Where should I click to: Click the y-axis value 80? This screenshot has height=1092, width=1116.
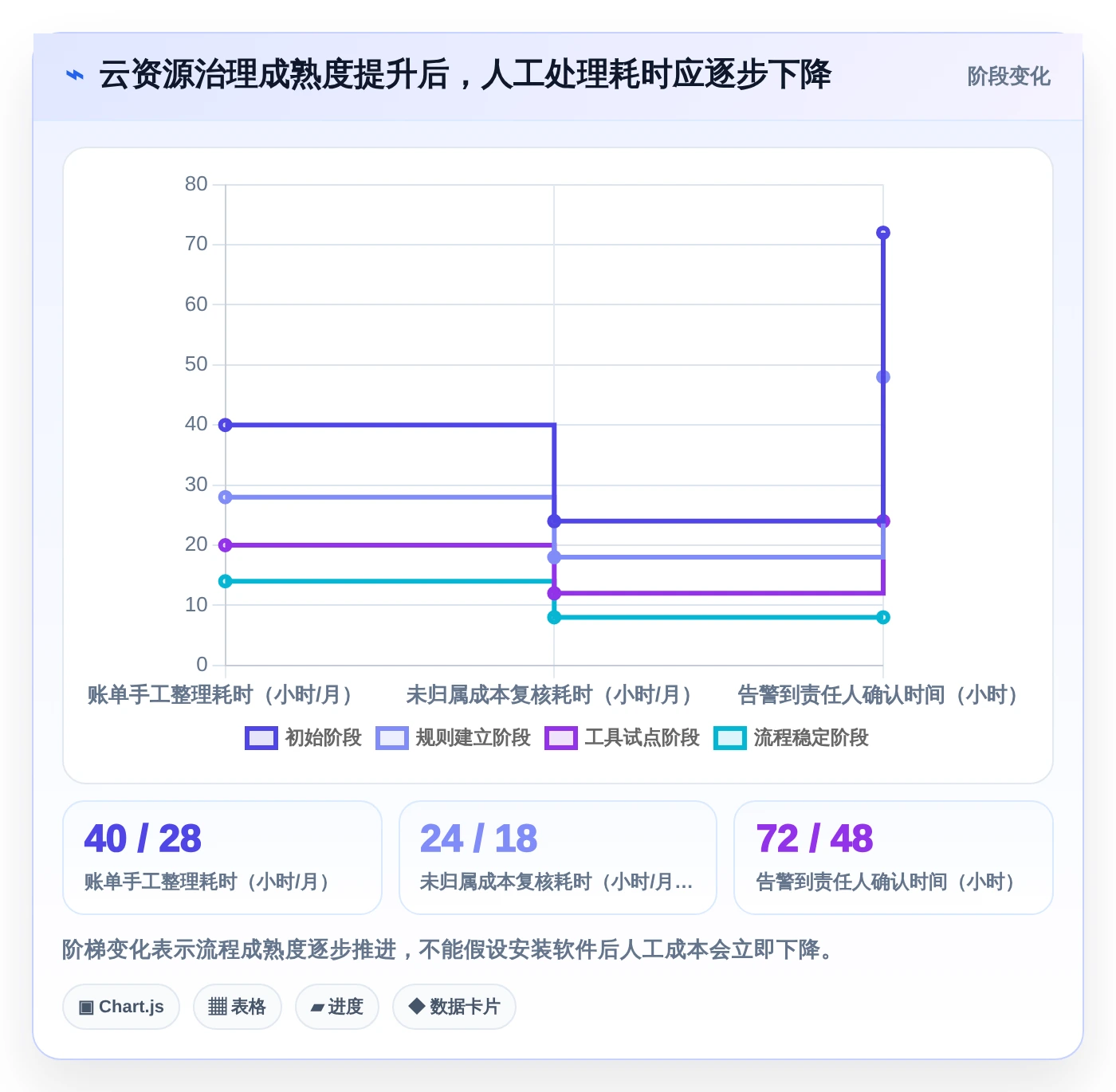[x=196, y=184]
